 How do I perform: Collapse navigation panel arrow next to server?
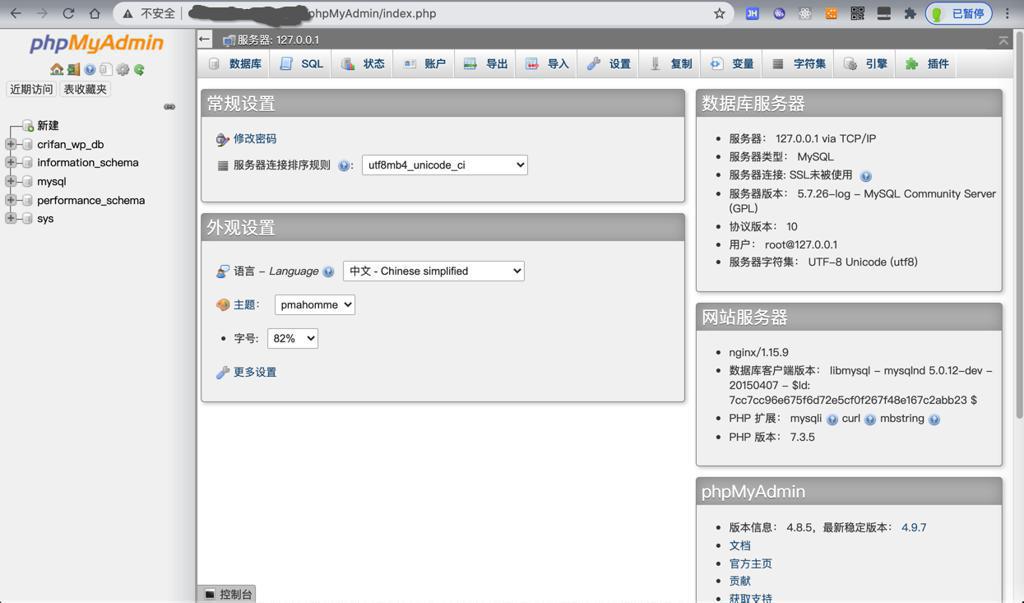(204, 39)
